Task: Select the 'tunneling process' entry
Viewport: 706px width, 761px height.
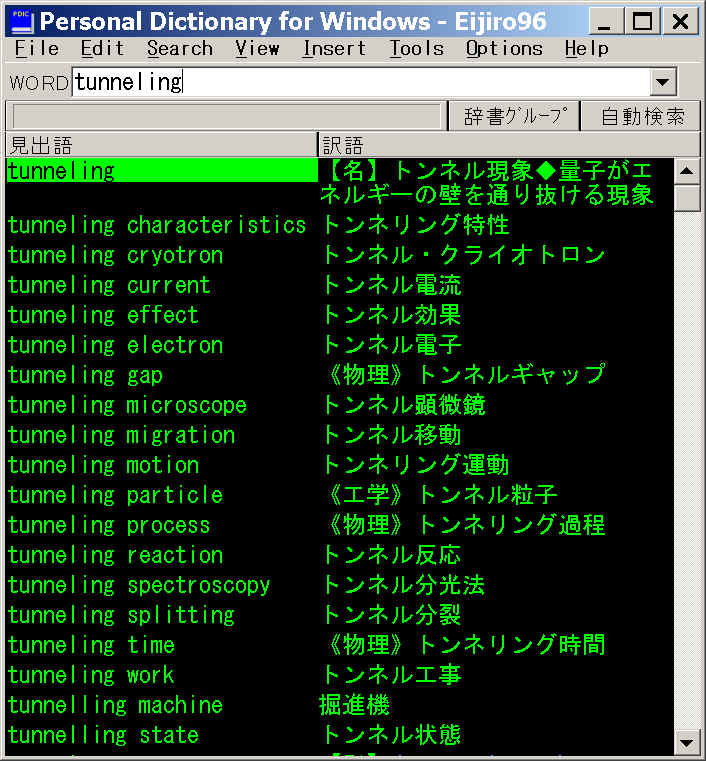Action: (x=109, y=526)
